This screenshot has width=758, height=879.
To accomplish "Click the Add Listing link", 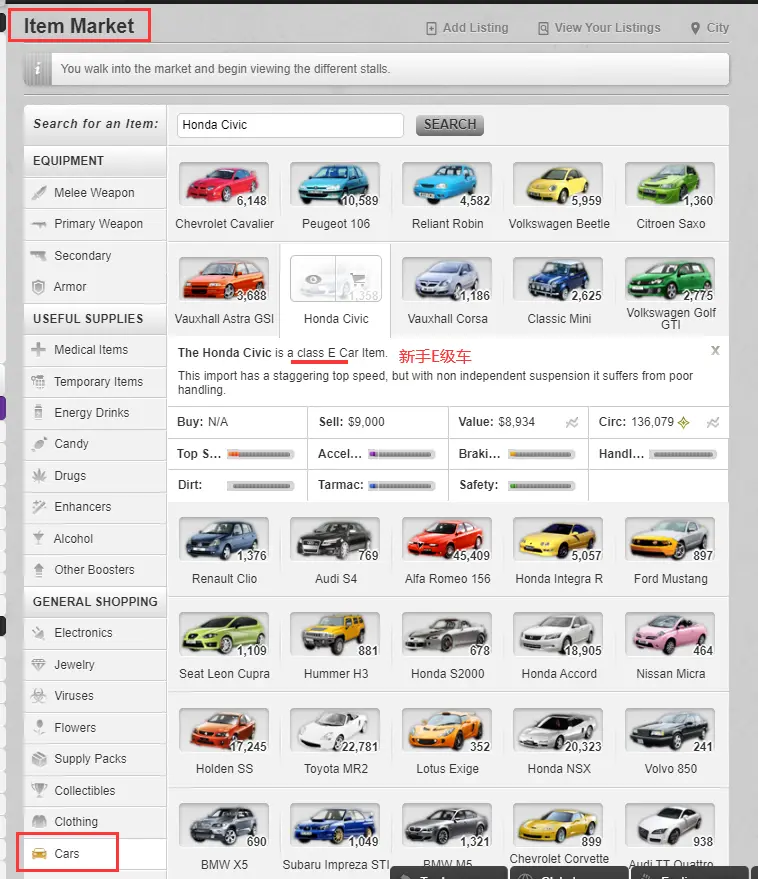I will point(467,28).
